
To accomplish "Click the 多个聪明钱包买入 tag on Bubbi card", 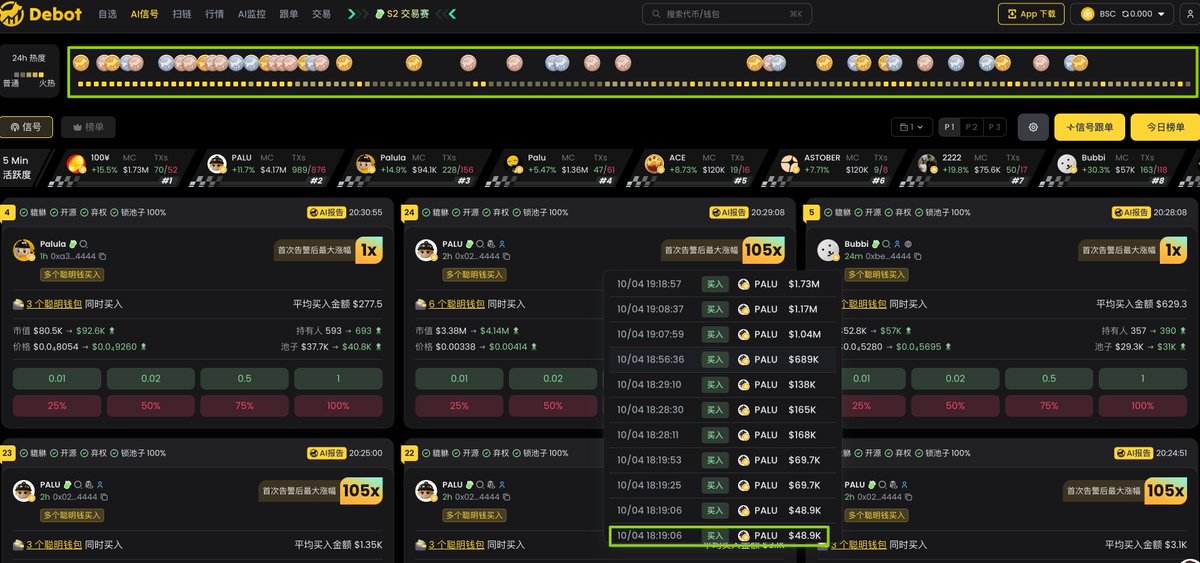I will point(878,274).
